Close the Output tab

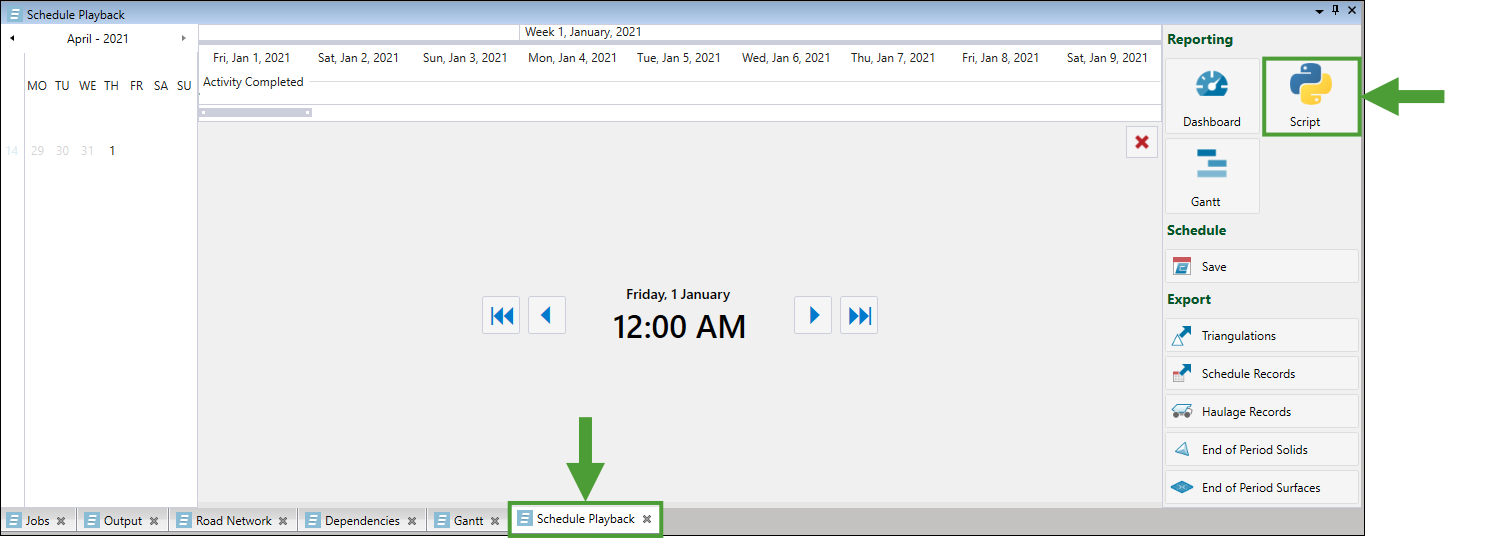point(154,521)
